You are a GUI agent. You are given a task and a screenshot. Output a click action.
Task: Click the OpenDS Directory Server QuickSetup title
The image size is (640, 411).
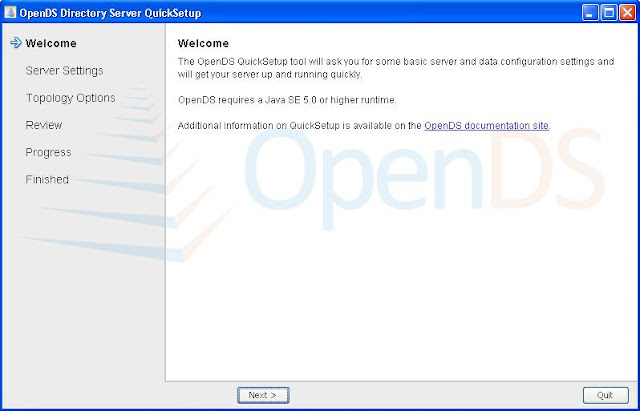tap(110, 13)
